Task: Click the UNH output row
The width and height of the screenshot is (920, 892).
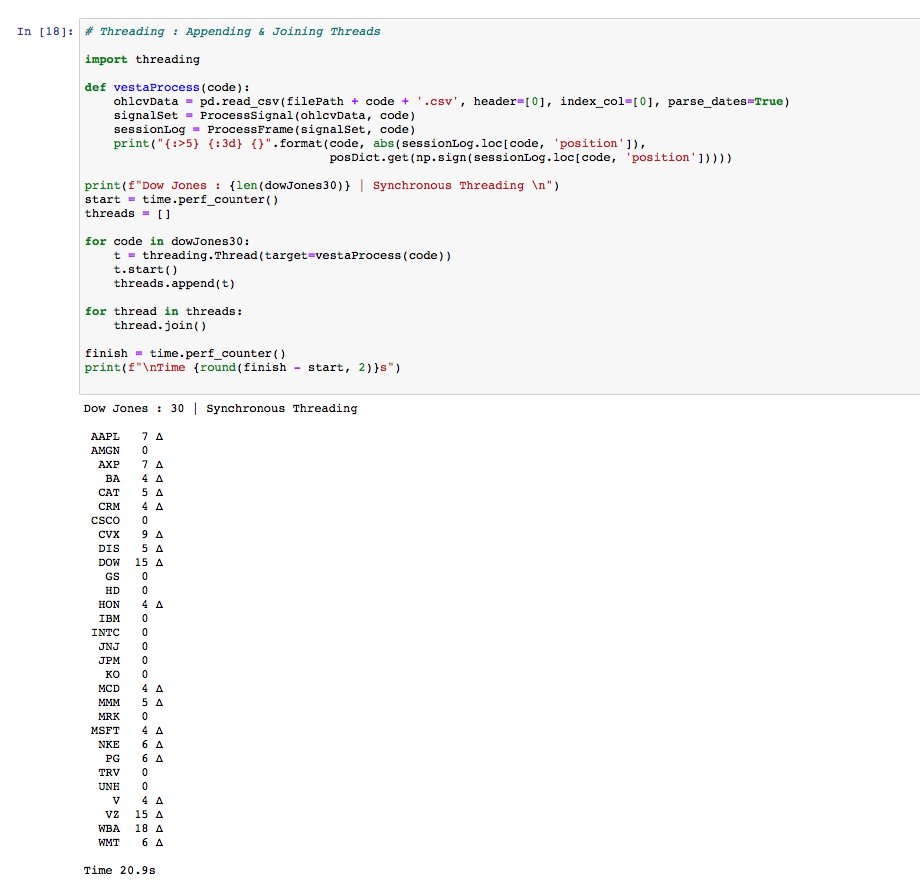Action: pos(123,787)
